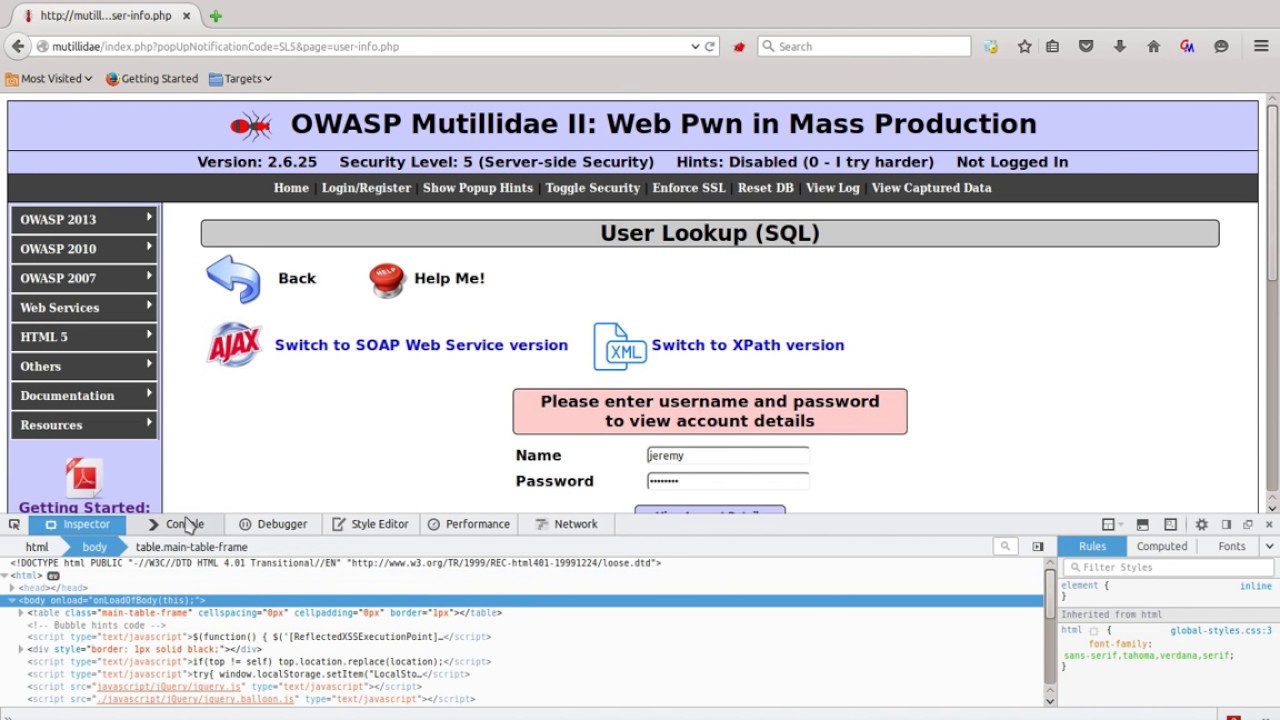Expand the table main-table-frame node

tap(21, 613)
